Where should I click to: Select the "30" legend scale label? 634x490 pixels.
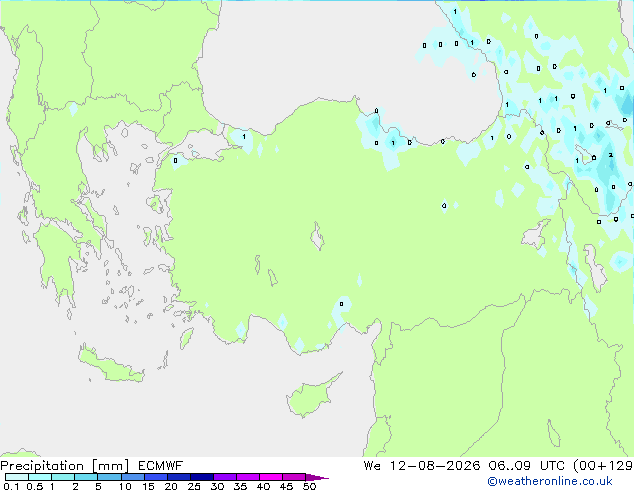[x=217, y=486]
